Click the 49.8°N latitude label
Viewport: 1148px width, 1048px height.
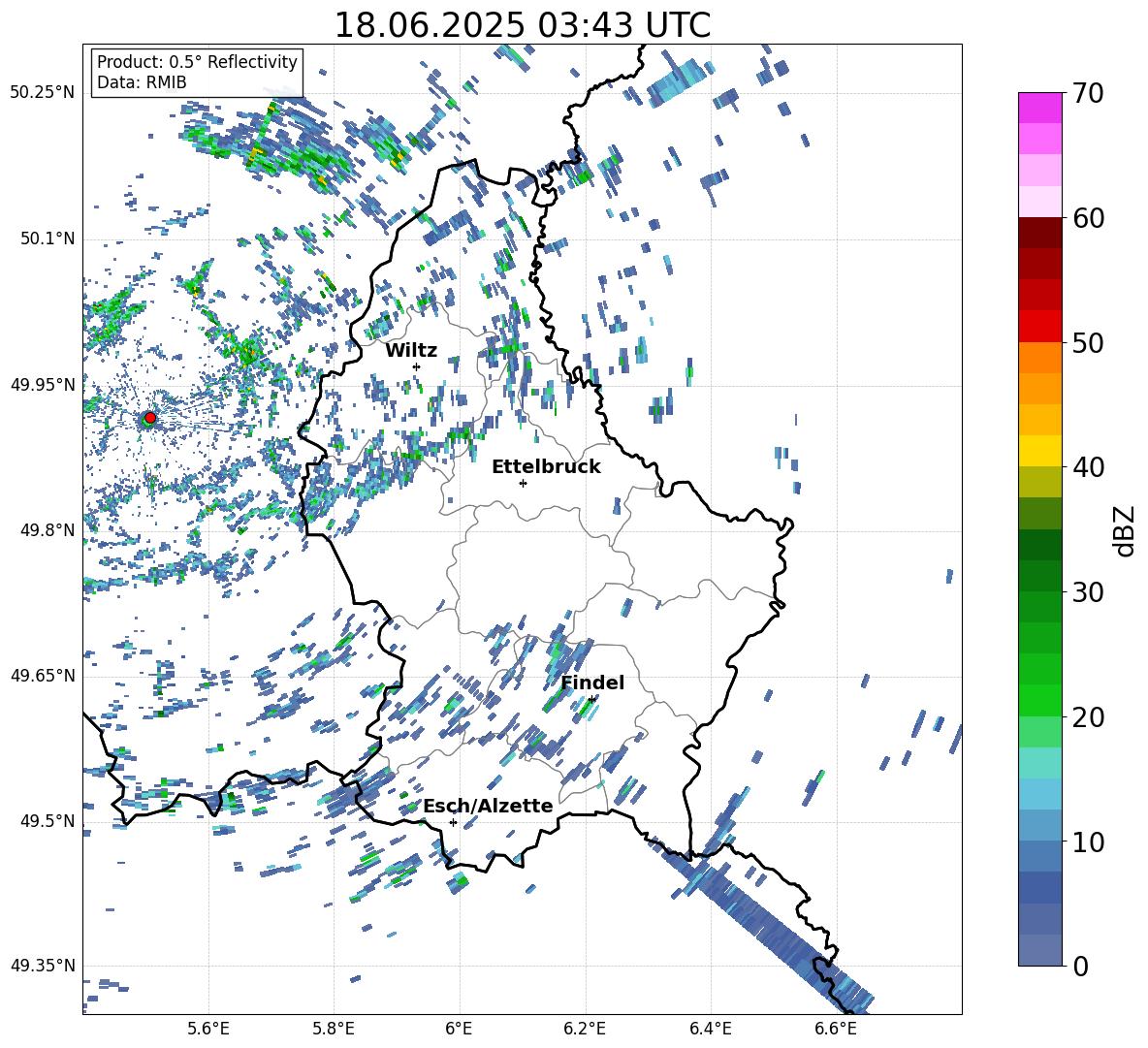[48, 530]
